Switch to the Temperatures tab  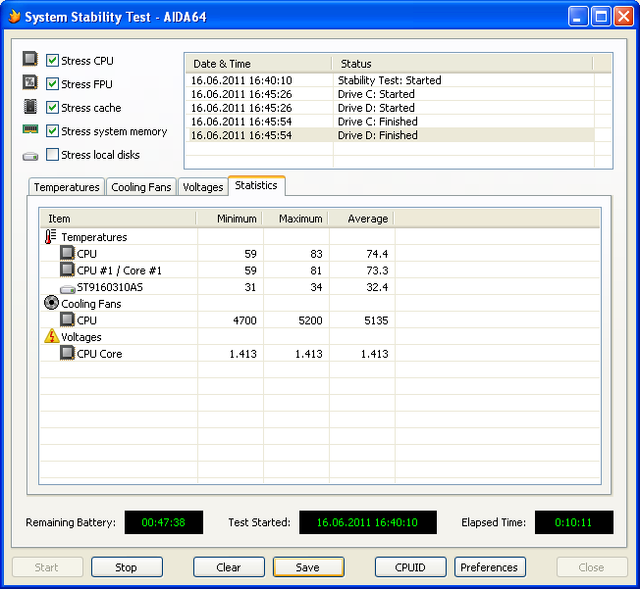(x=67, y=187)
